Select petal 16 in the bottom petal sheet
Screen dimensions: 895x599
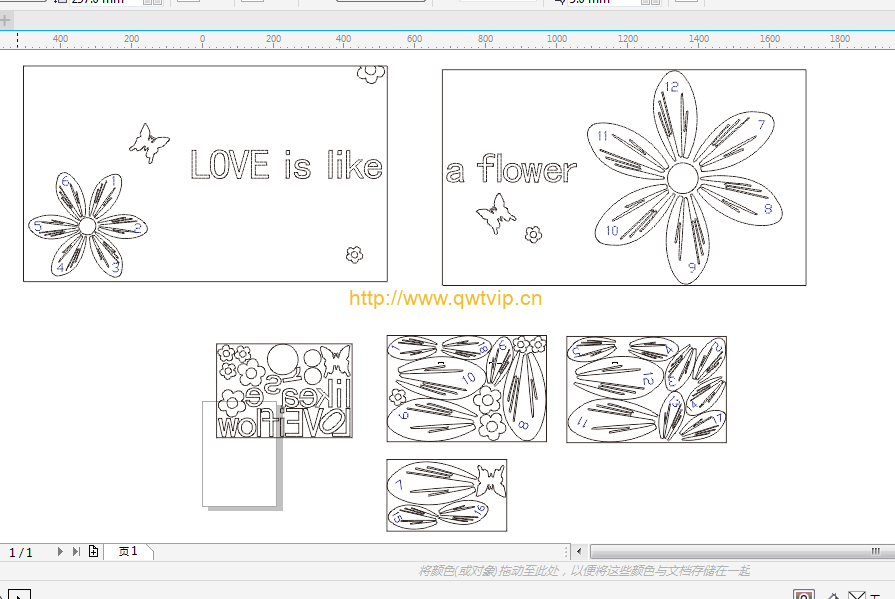[x=462, y=511]
